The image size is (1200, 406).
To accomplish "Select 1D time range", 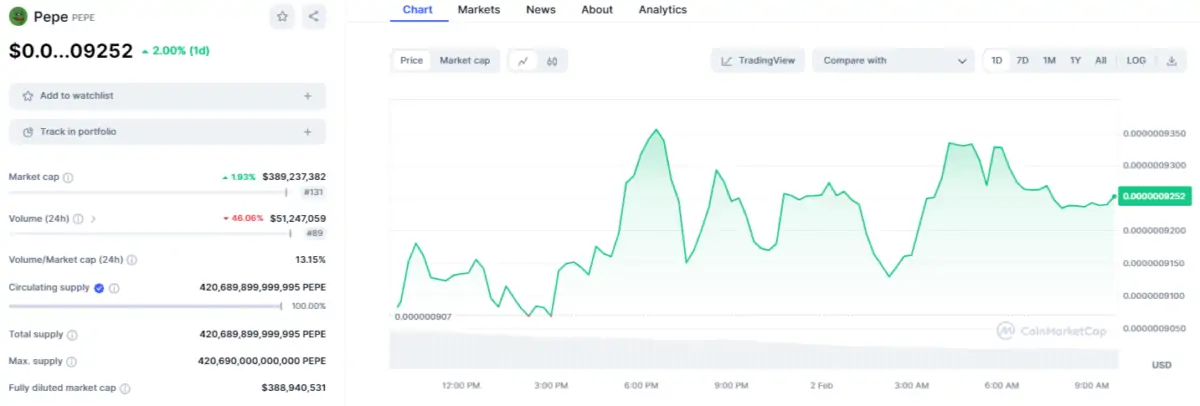I will 997,61.
